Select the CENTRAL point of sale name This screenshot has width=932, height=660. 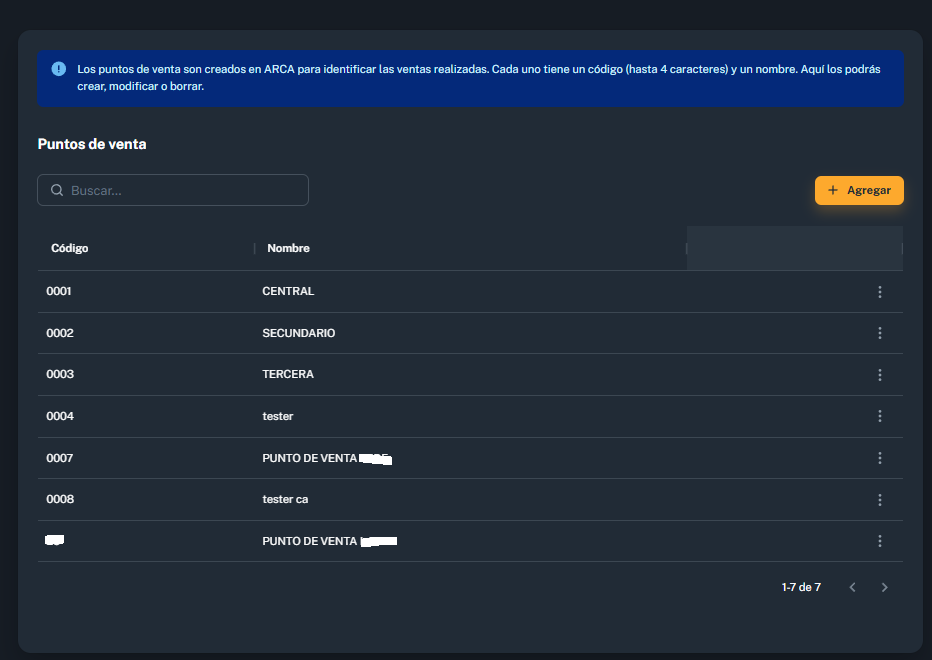tap(288, 291)
